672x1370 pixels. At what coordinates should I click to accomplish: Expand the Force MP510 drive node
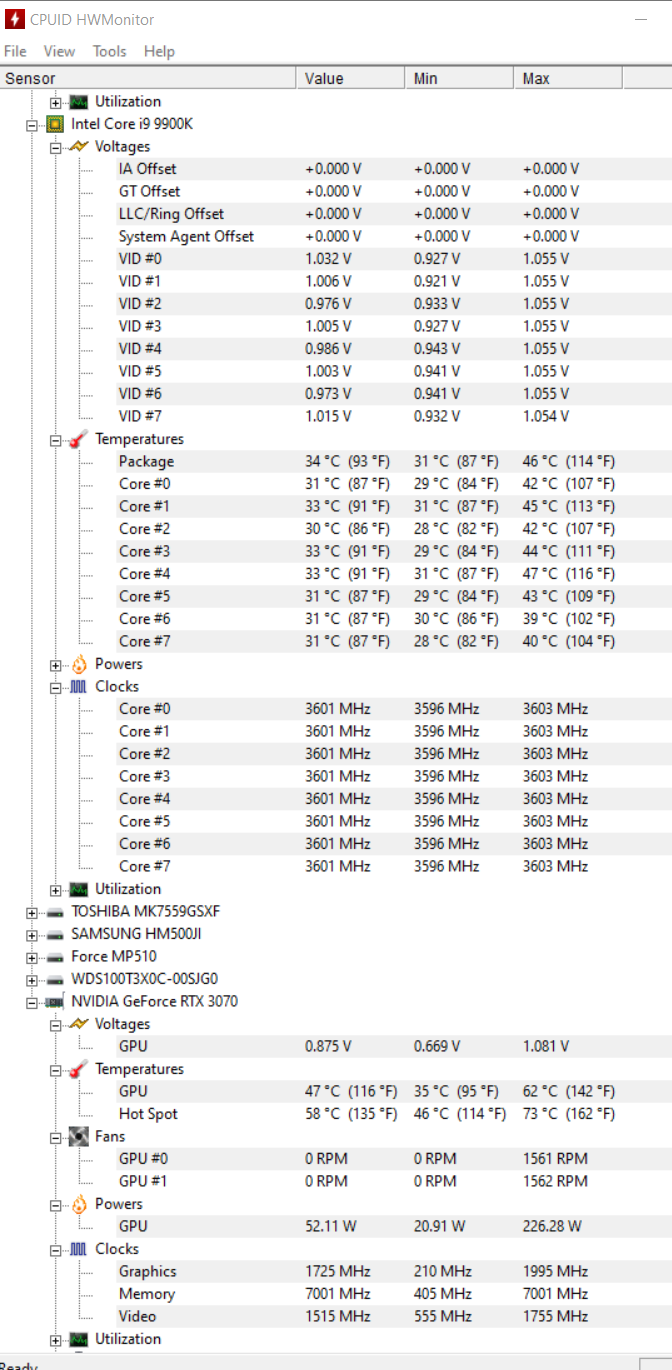click(31, 956)
